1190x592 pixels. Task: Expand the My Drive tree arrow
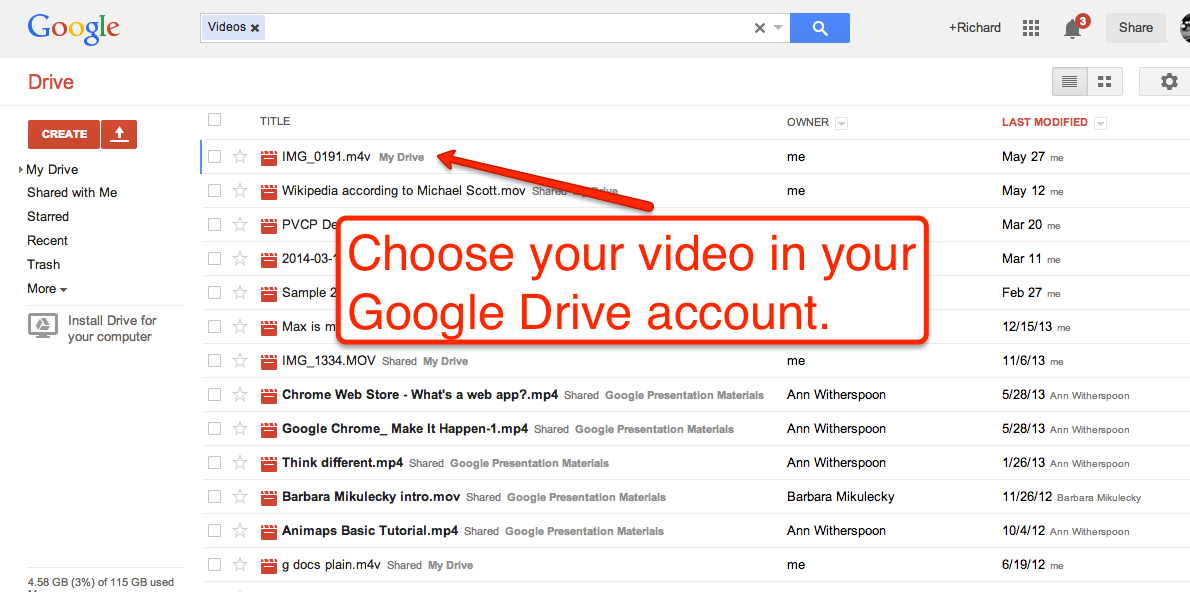click(21, 170)
